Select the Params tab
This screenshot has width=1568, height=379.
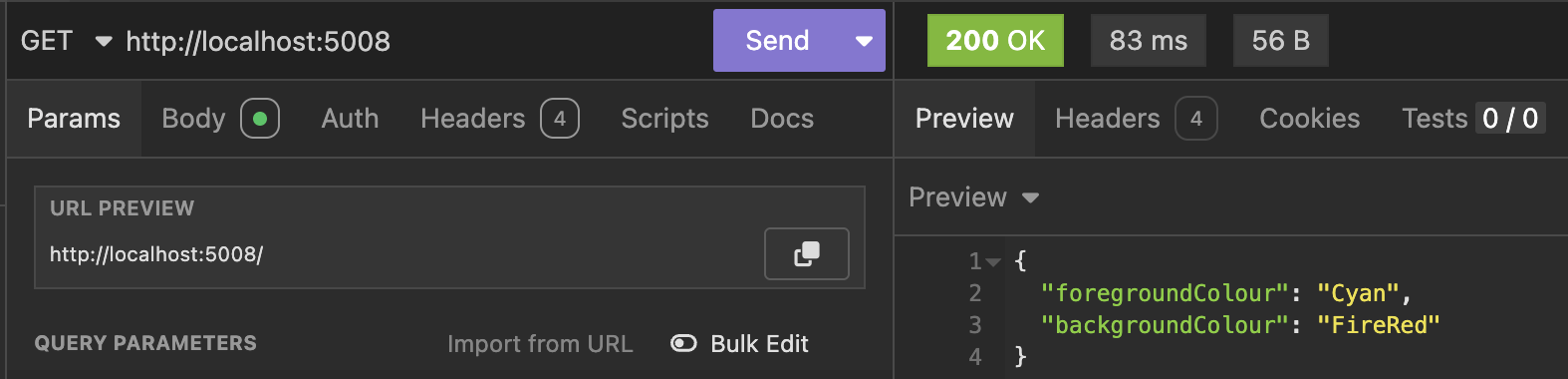74,119
